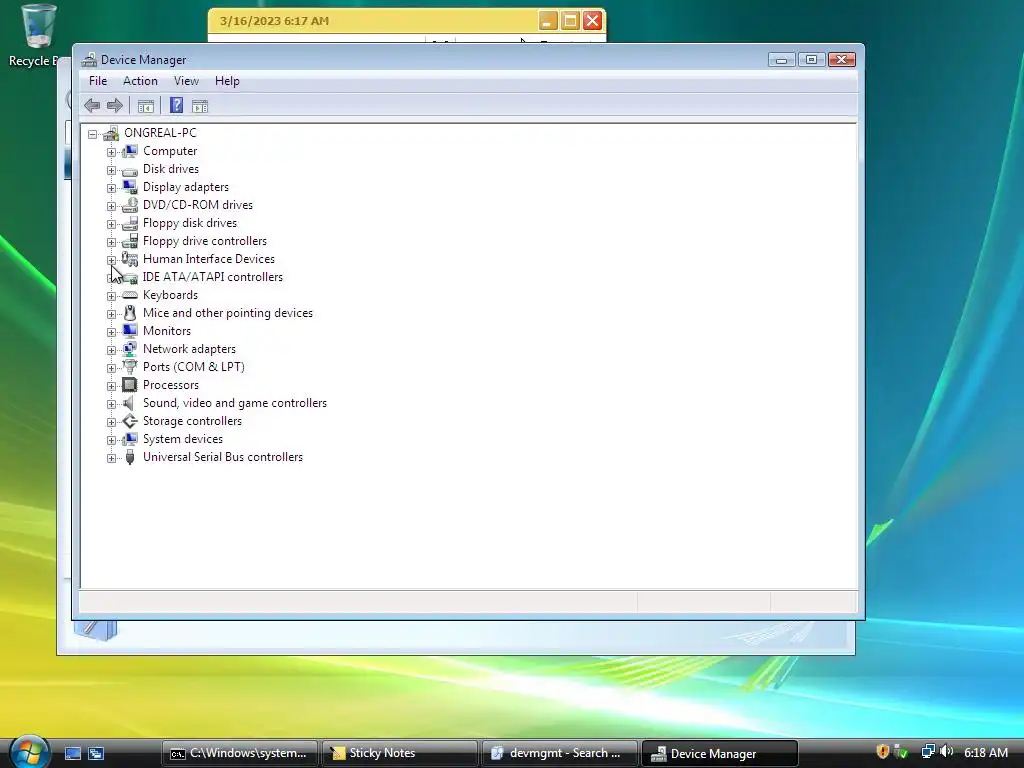Expand the Processors node
The image size is (1024, 768).
coord(111,386)
